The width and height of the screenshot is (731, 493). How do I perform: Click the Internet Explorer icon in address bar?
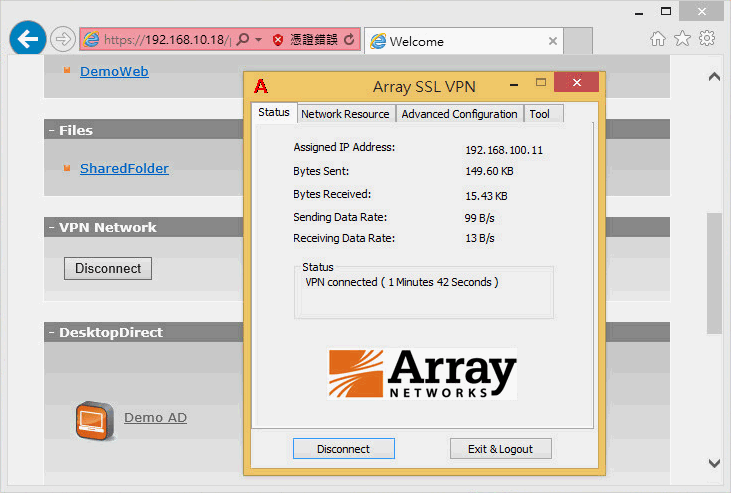point(91,39)
